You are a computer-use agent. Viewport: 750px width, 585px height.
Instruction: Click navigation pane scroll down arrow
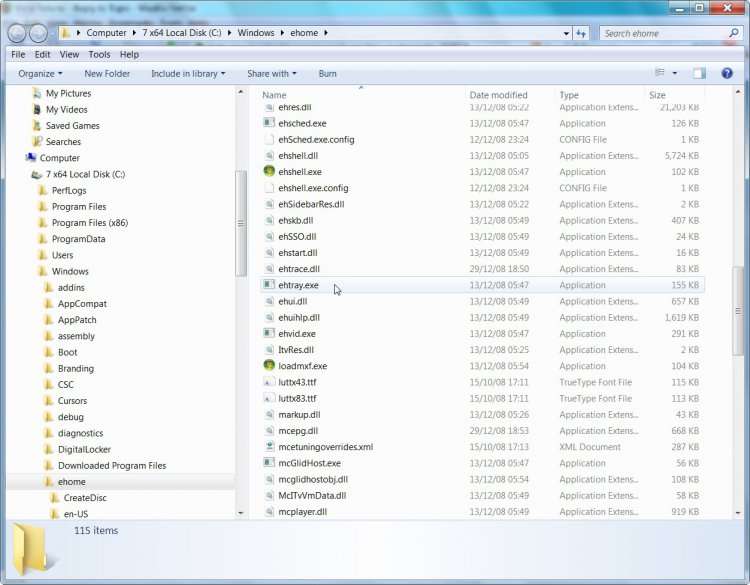(241, 513)
